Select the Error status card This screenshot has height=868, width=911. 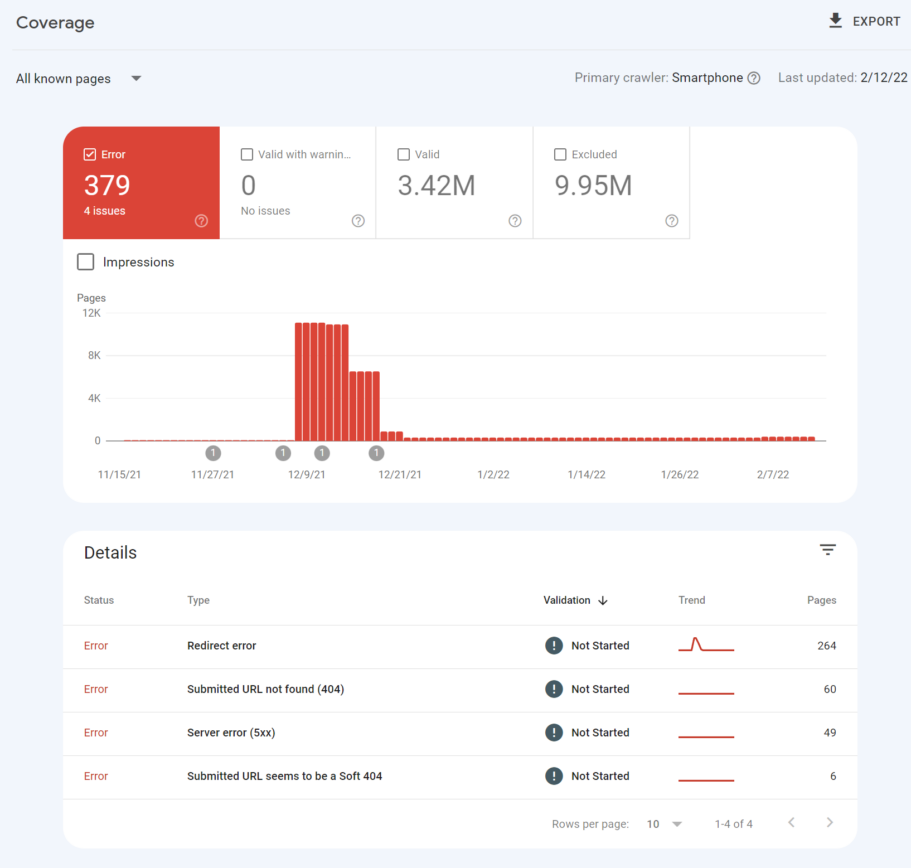pyautogui.click(x=141, y=183)
